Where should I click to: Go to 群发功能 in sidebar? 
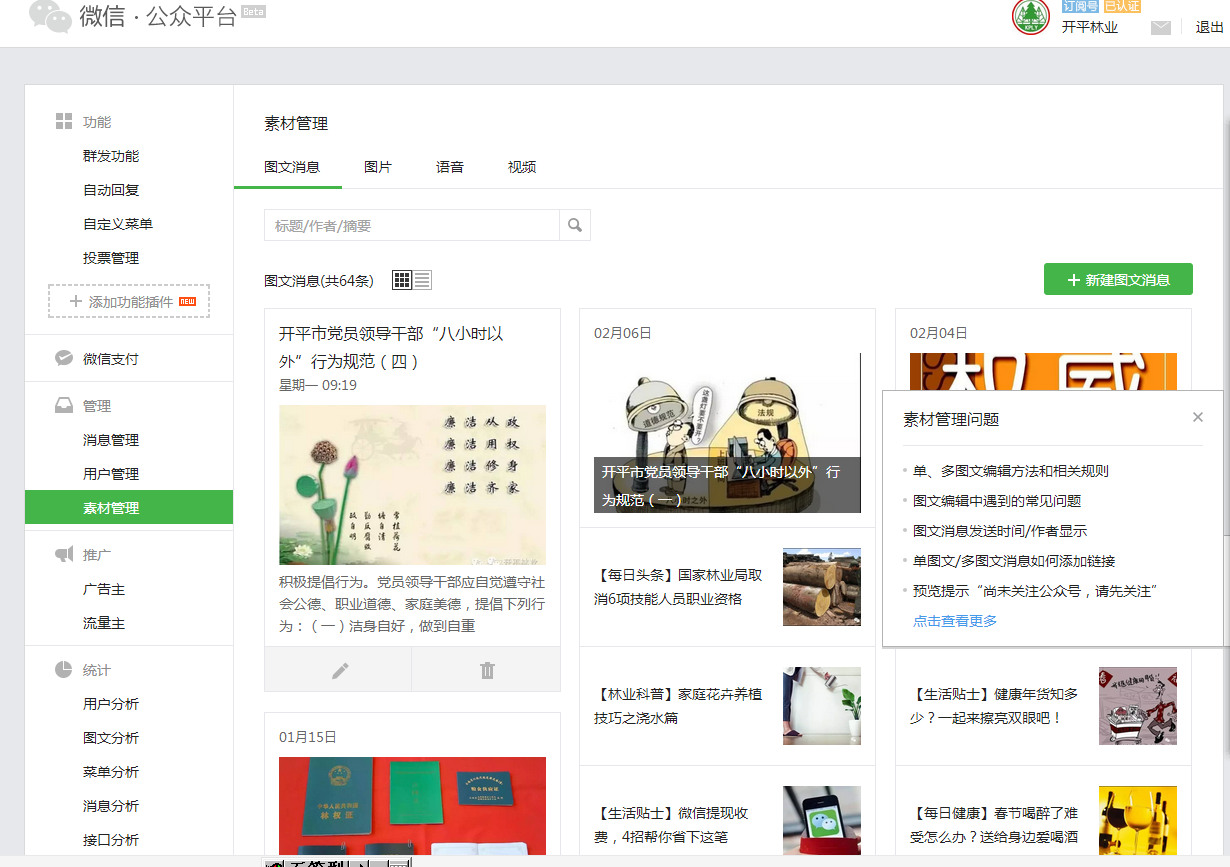click(111, 156)
